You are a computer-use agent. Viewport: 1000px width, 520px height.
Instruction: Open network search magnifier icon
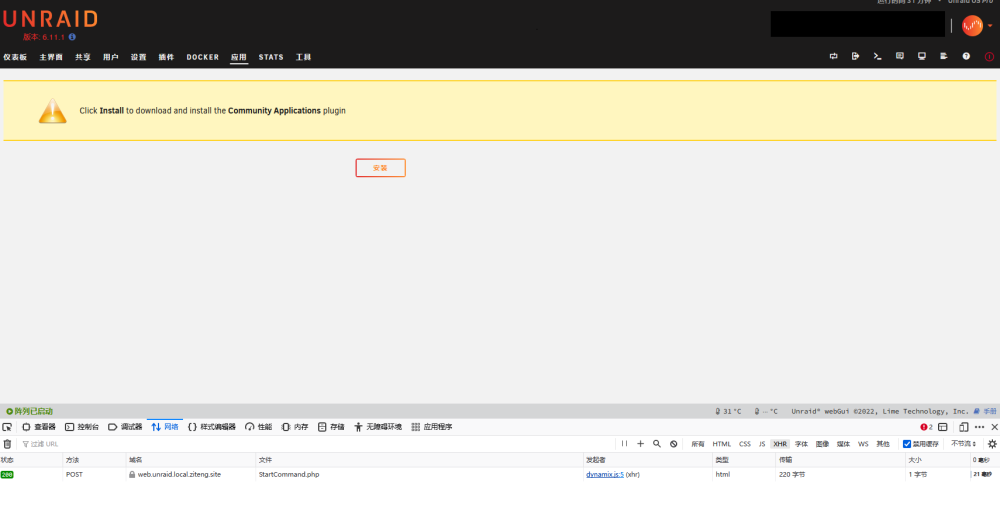[x=657, y=443]
